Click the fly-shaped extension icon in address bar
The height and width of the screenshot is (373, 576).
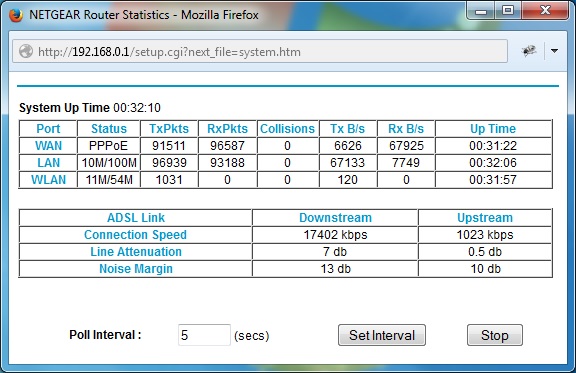[529, 51]
